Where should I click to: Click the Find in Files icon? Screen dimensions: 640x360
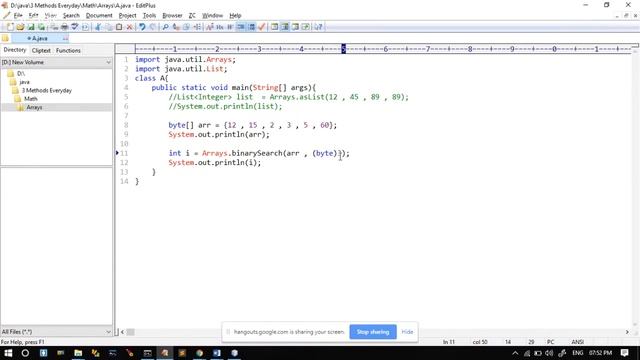[x=187, y=27]
